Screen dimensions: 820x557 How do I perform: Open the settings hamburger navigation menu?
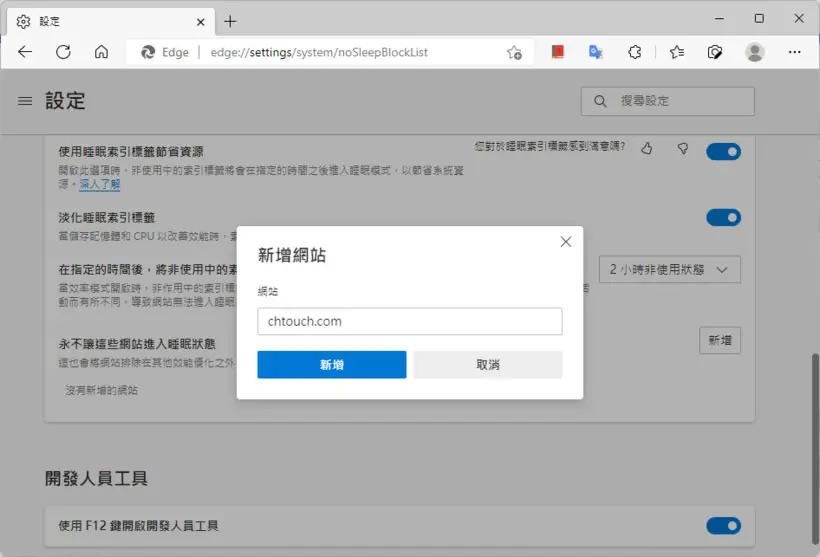[x=25, y=101]
